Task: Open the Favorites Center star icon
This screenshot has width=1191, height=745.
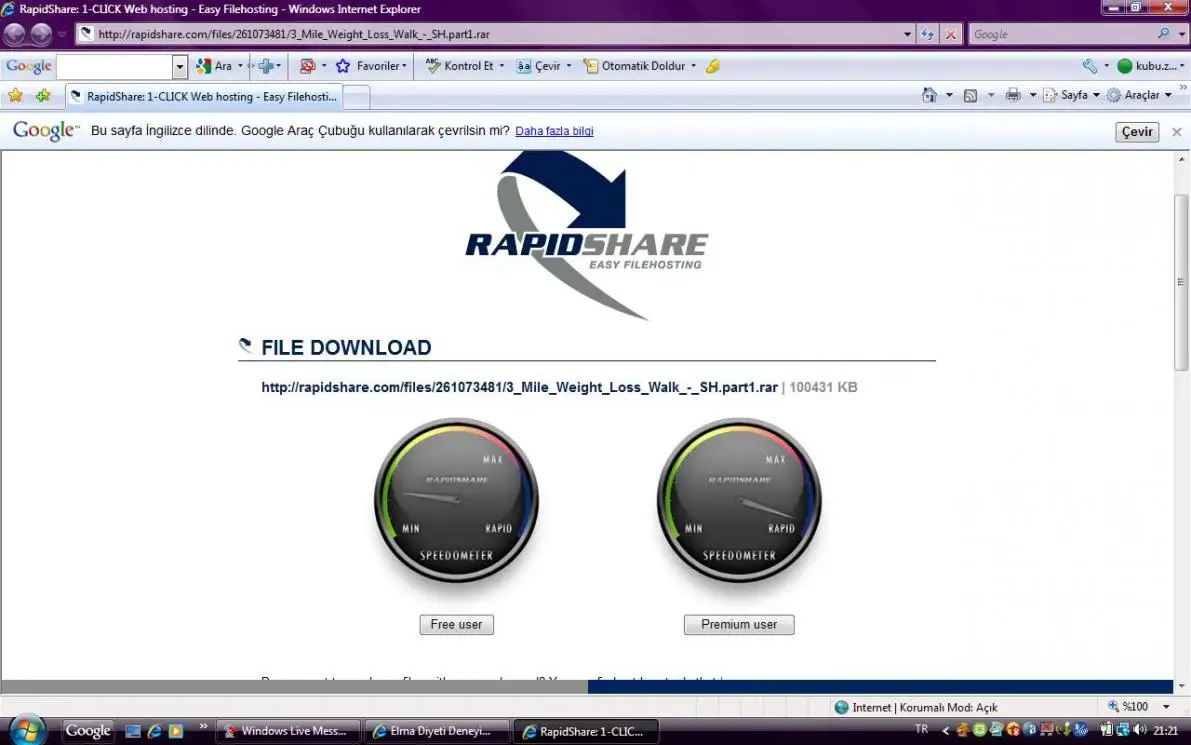Action: coord(15,96)
